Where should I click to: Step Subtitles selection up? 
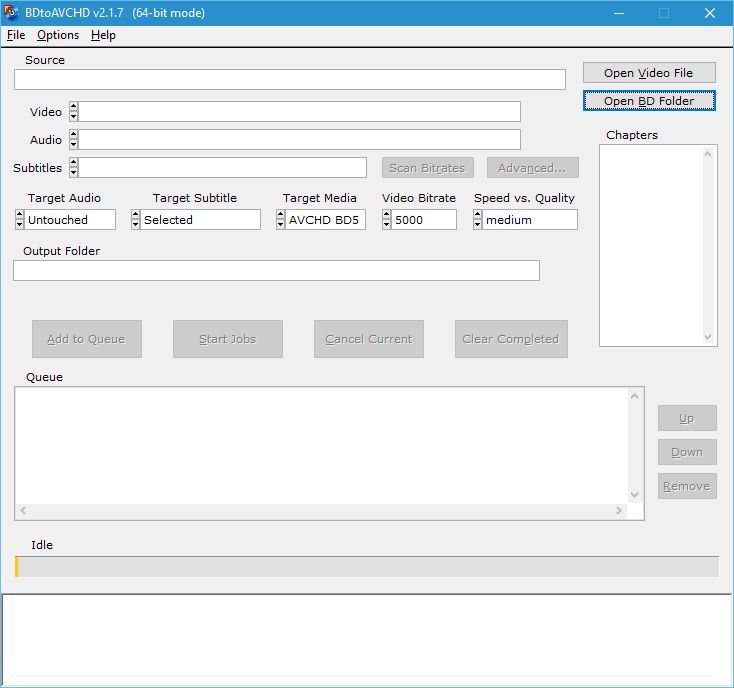coord(73,162)
